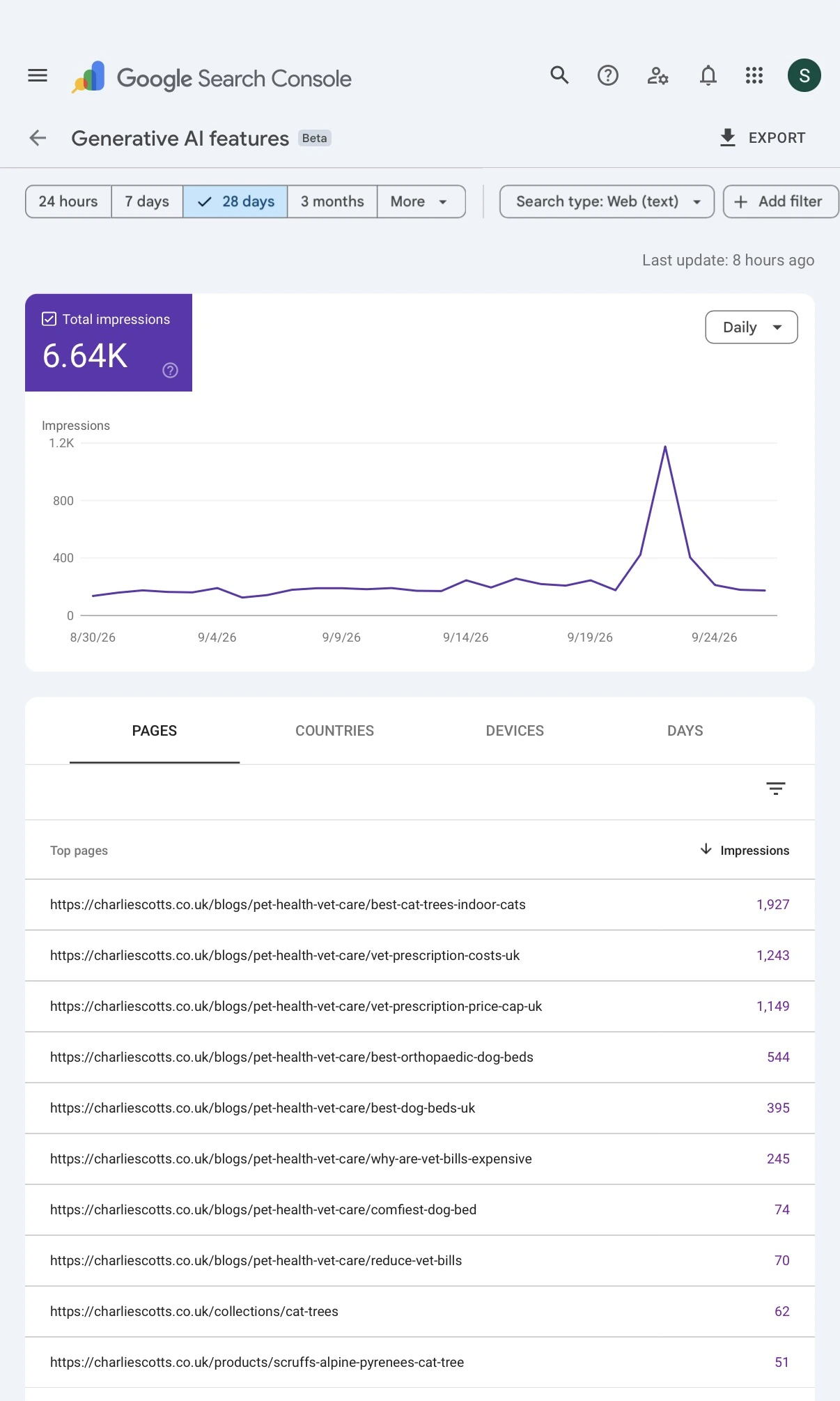The image size is (840, 1401).
Task: Select the 3 months date range
Action: 332,201
